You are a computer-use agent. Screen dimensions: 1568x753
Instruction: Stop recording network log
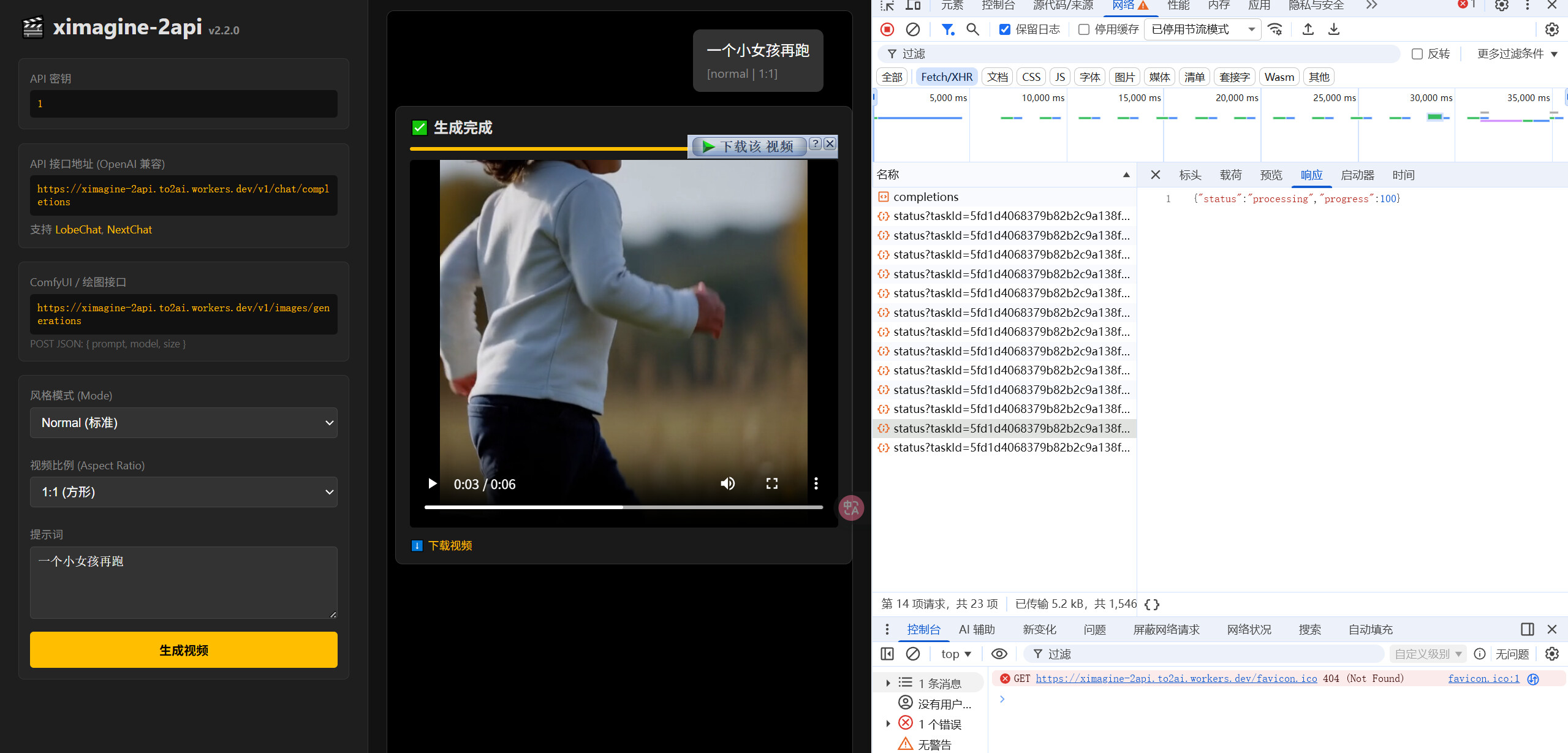click(887, 29)
